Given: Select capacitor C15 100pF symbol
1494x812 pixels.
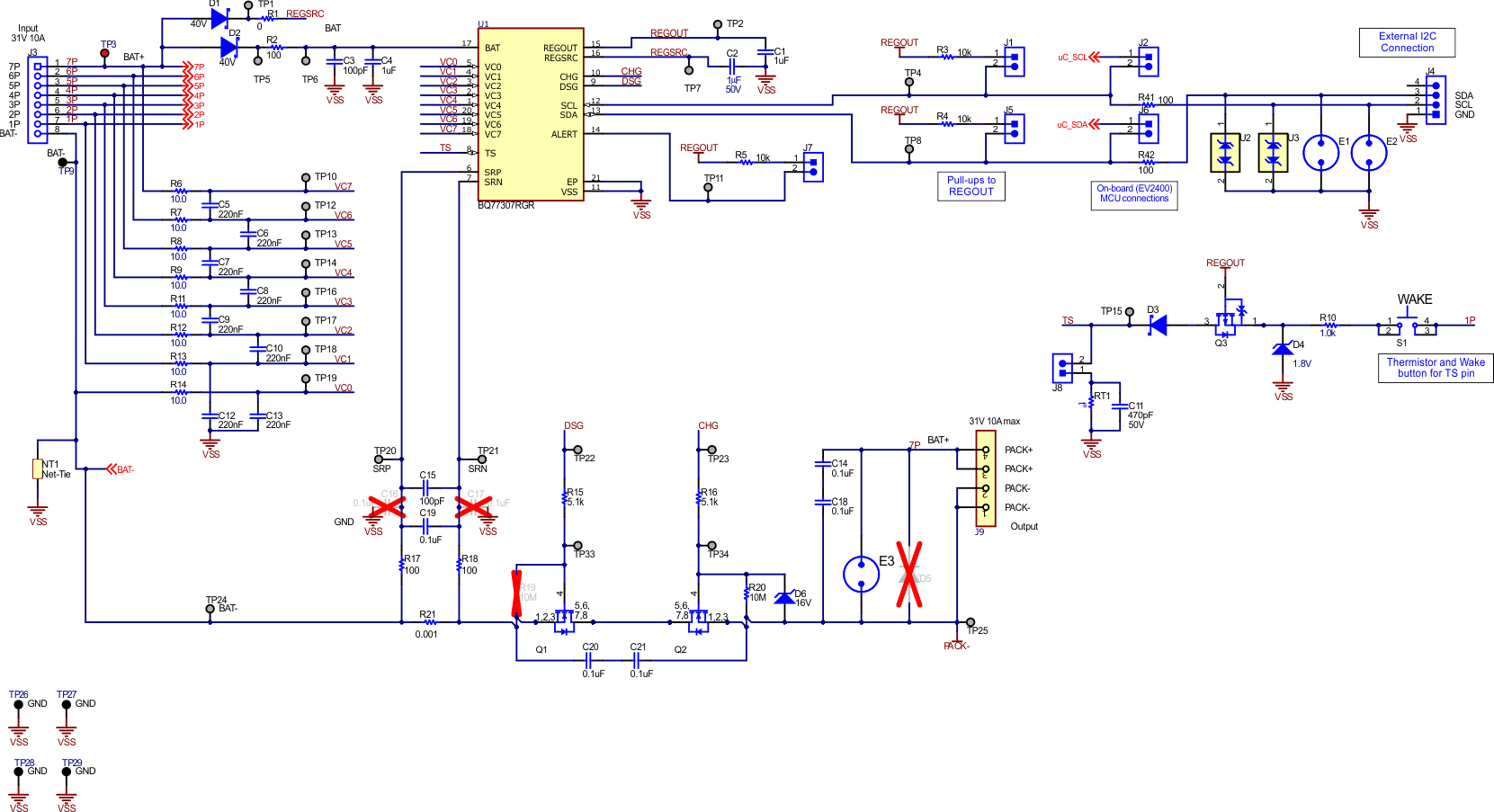Looking at the screenshot, I should tap(427, 488).
